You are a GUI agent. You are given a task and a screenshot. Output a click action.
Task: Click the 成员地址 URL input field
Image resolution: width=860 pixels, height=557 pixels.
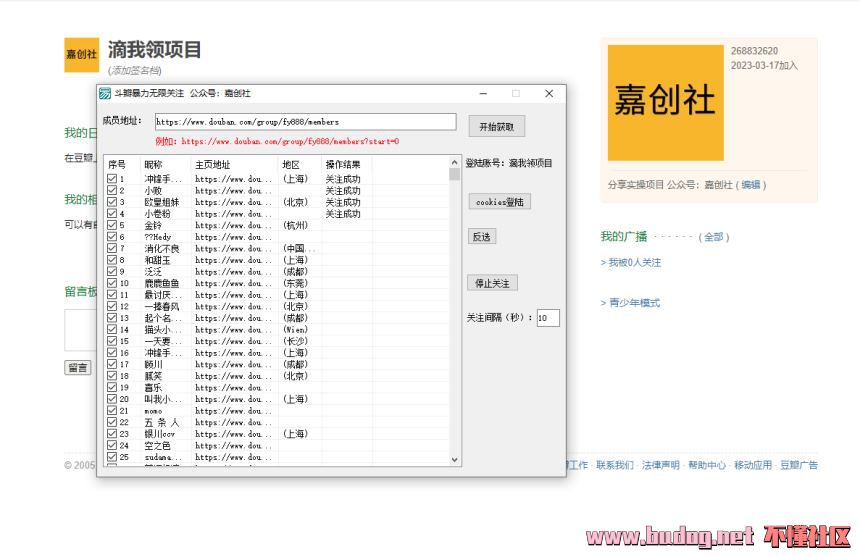coord(305,122)
